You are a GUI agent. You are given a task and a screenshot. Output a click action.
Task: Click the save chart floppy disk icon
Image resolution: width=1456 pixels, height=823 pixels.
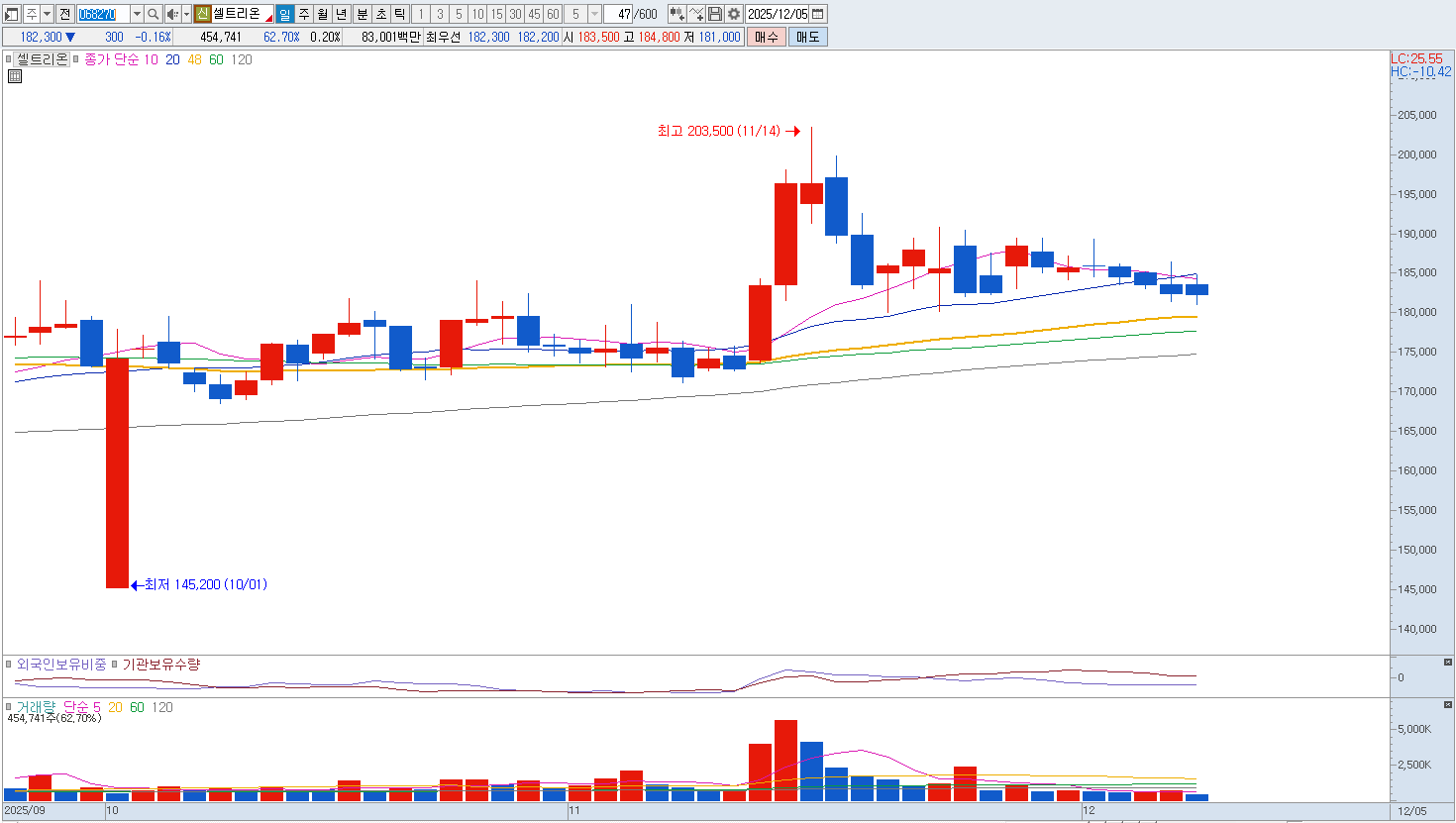(715, 14)
